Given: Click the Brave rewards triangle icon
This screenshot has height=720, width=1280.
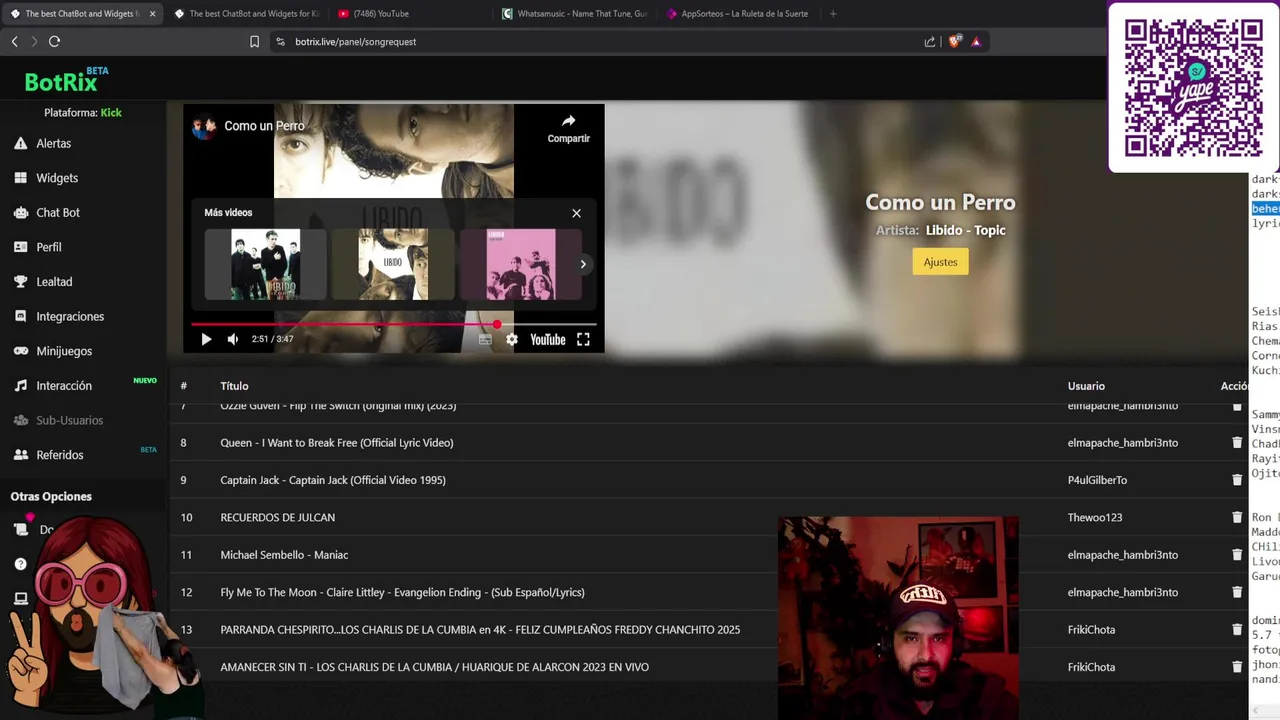Looking at the screenshot, I should [x=976, y=41].
